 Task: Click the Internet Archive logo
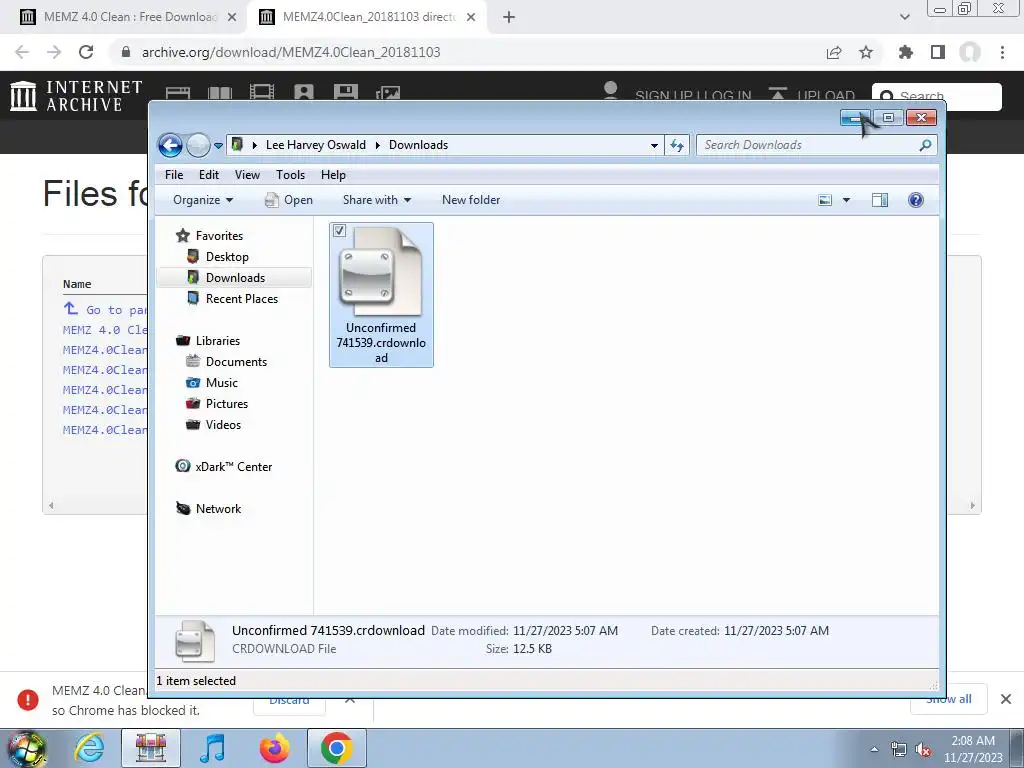click(x=76, y=96)
